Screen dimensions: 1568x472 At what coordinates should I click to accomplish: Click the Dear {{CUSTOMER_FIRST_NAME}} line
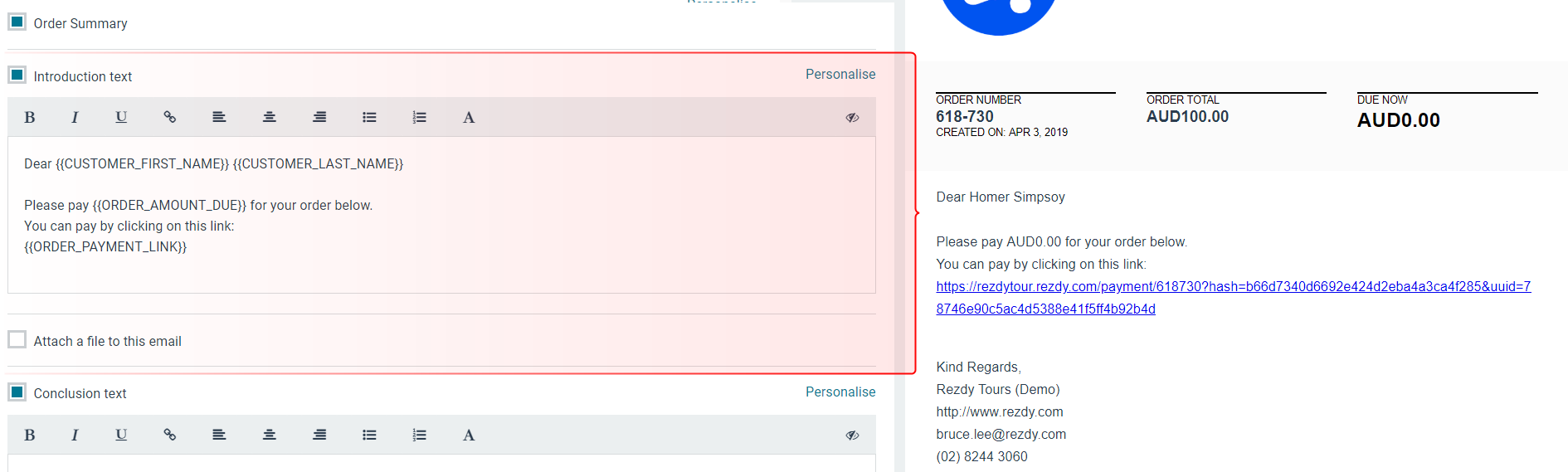[213, 163]
